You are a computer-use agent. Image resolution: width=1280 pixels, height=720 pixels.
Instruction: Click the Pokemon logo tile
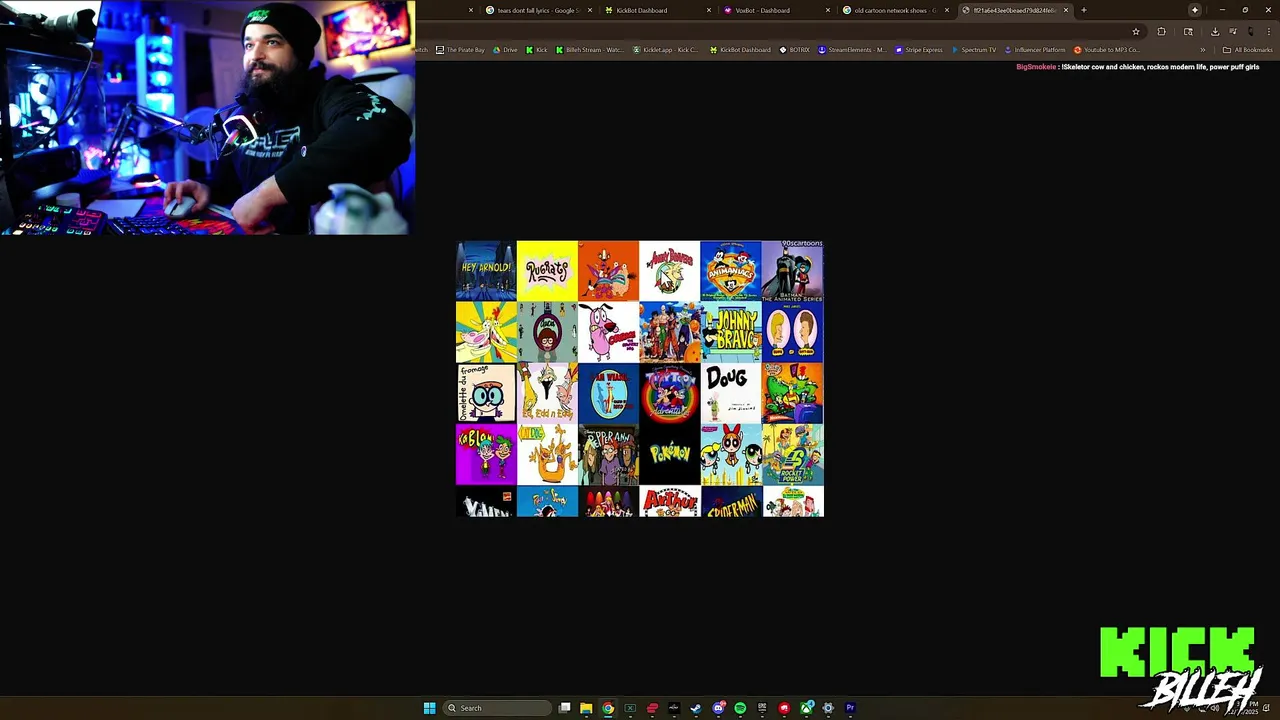coord(669,454)
